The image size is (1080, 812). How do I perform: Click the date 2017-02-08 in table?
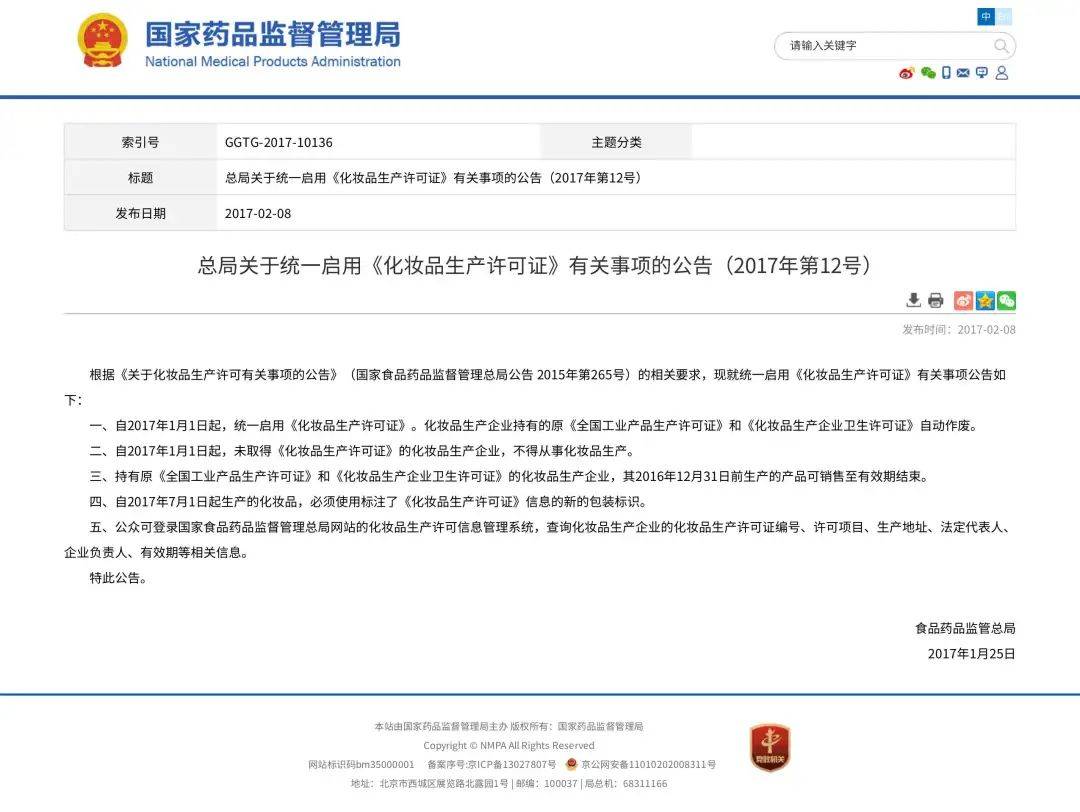click(x=258, y=214)
